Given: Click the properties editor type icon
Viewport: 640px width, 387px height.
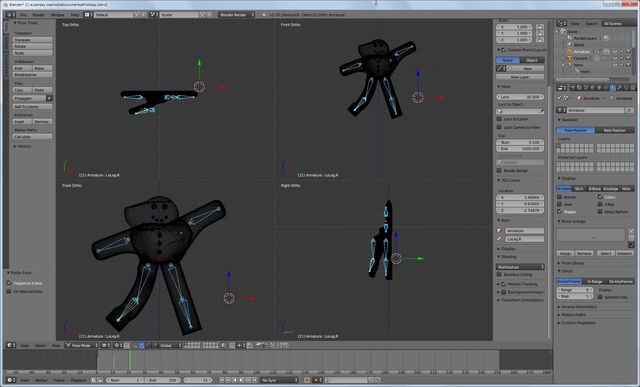Looking at the screenshot, I should 562,88.
